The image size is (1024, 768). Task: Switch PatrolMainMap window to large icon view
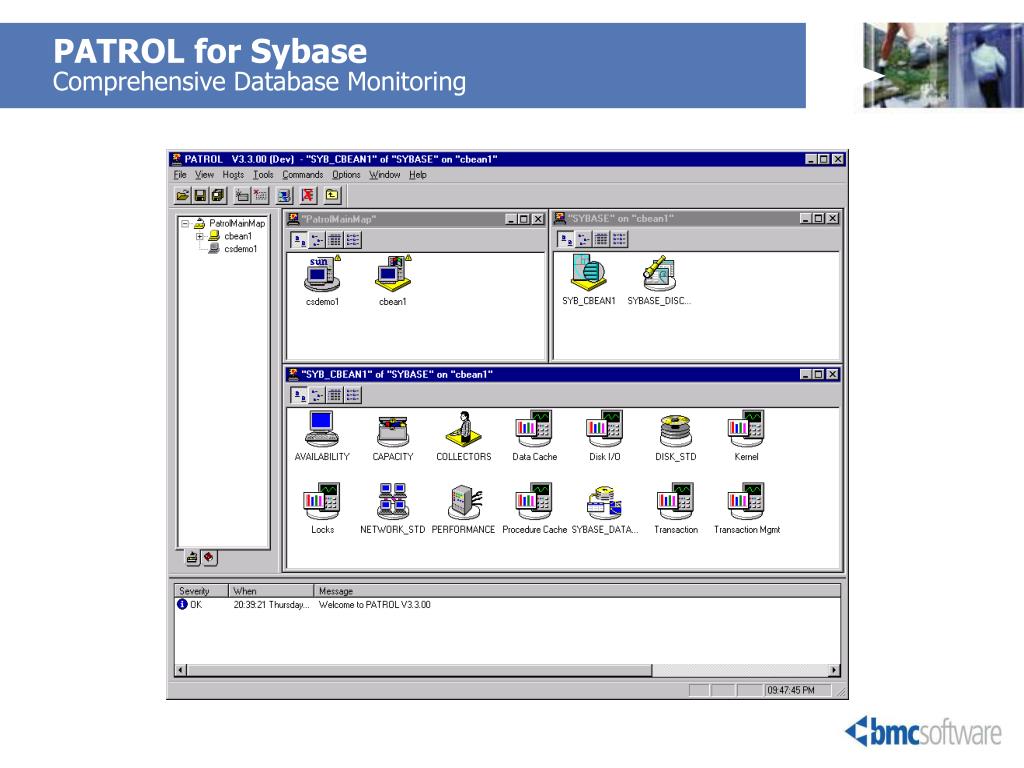click(299, 240)
